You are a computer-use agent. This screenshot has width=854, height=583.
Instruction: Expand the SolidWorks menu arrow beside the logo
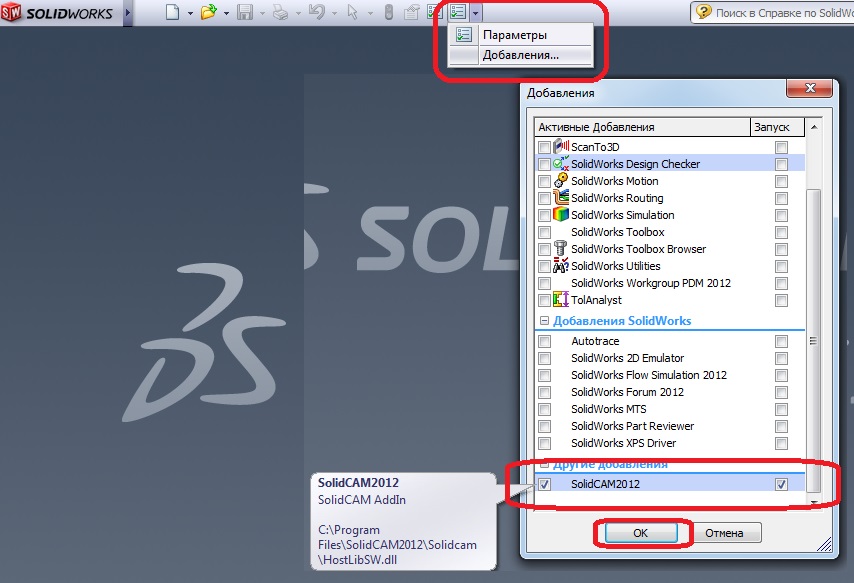(128, 13)
